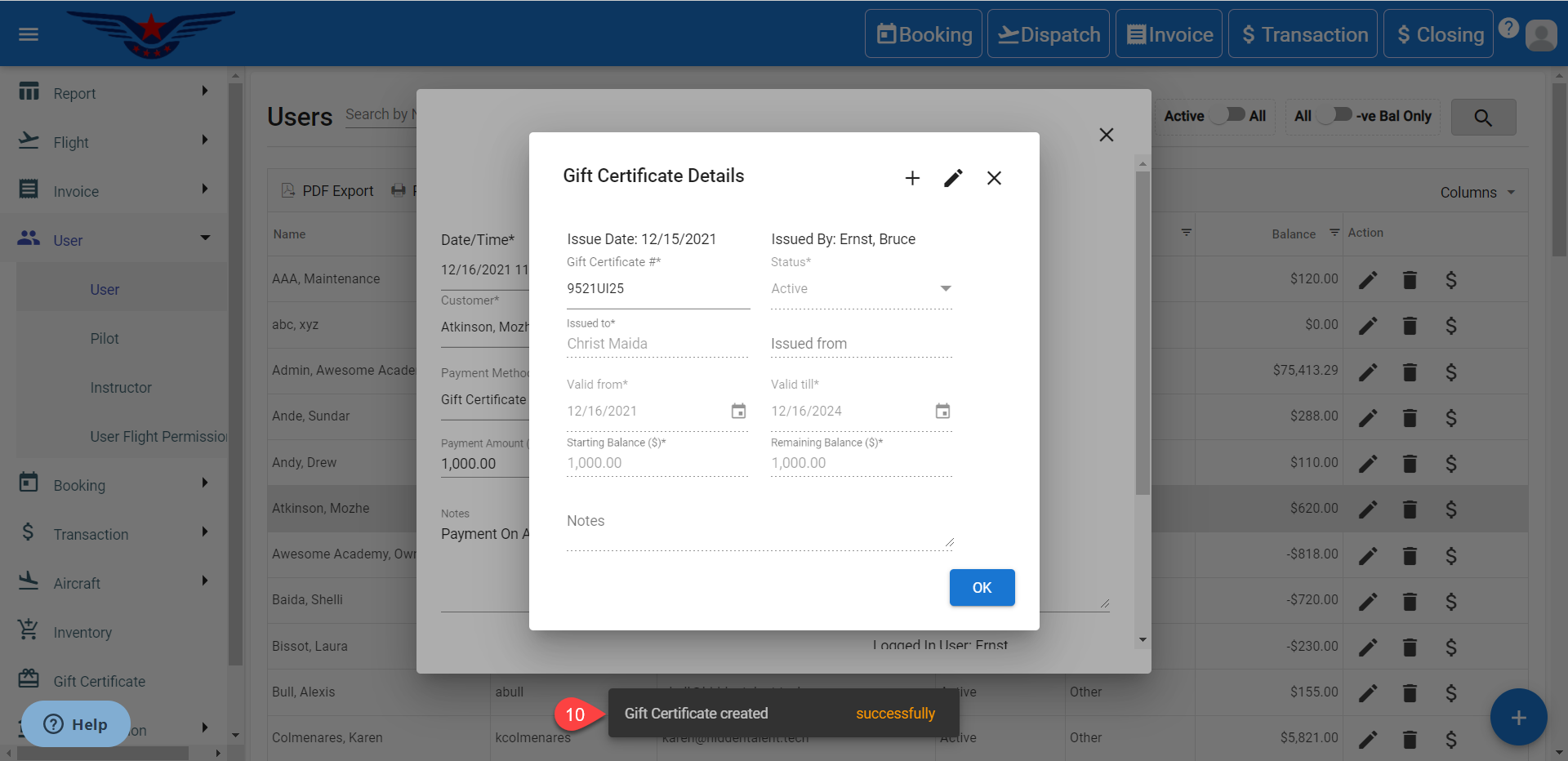Click the magnifier search button in Users
This screenshot has height=761, width=1568.
coord(1483,118)
